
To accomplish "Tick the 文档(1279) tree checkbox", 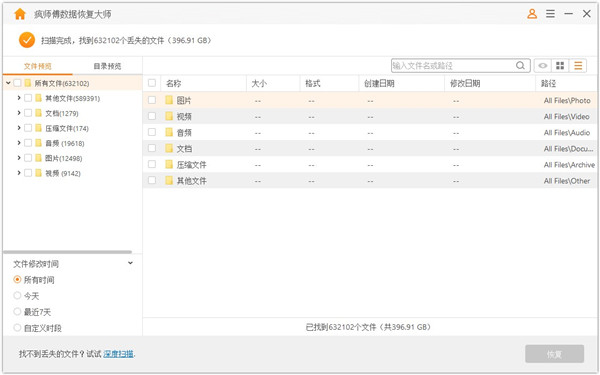I will 28,113.
